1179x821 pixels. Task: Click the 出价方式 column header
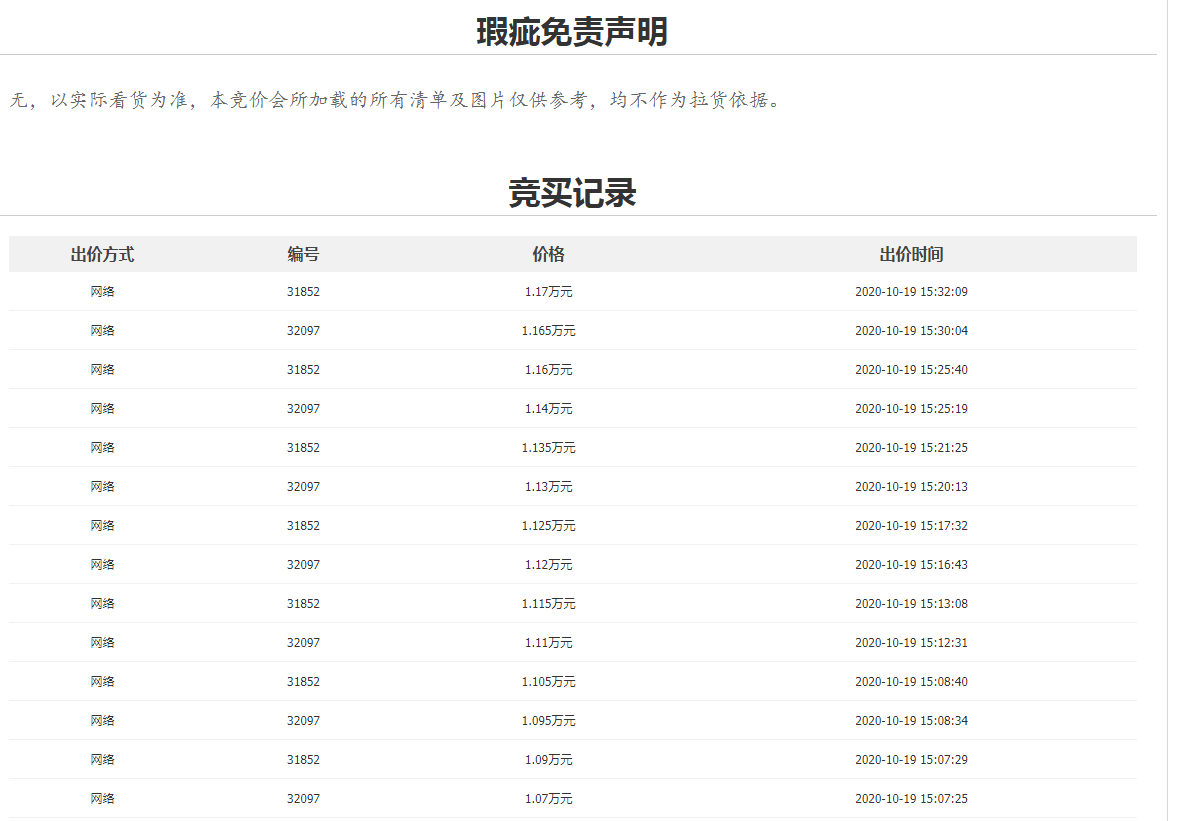pos(102,254)
